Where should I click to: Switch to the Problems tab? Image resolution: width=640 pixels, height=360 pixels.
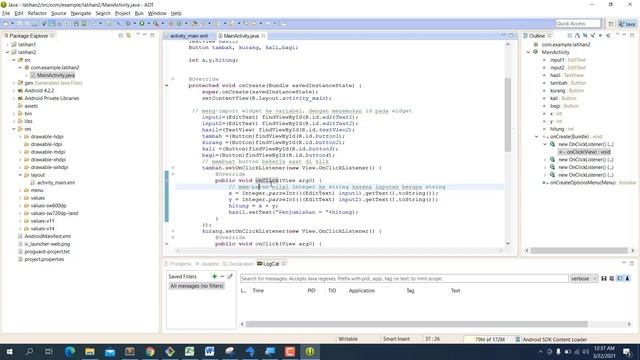[178, 264]
